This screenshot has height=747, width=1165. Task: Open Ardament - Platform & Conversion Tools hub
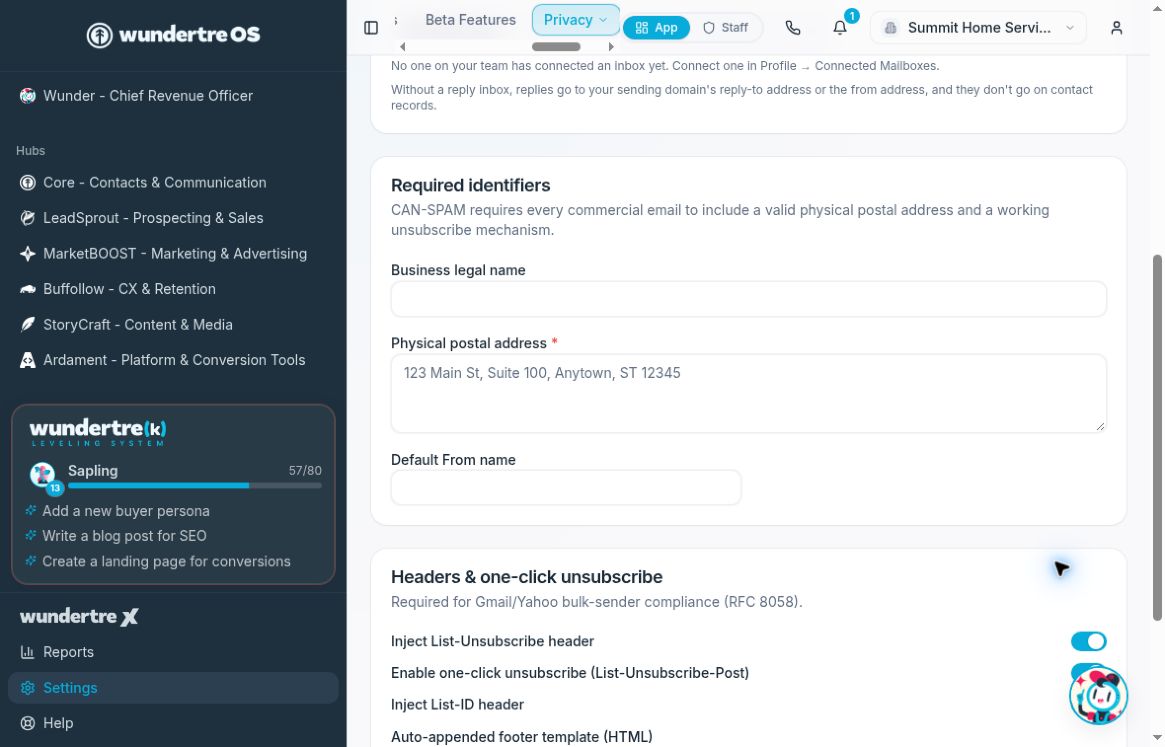pyautogui.click(x=173, y=360)
